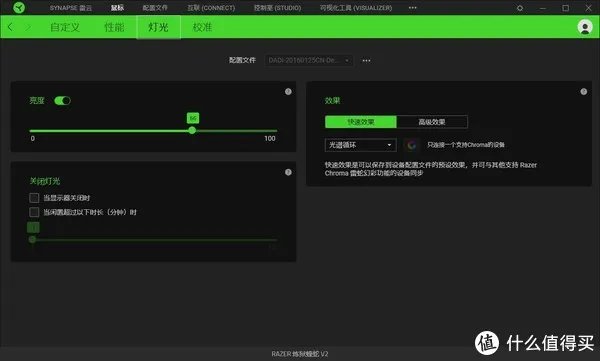Click the brightness value label above slider

click(193, 118)
